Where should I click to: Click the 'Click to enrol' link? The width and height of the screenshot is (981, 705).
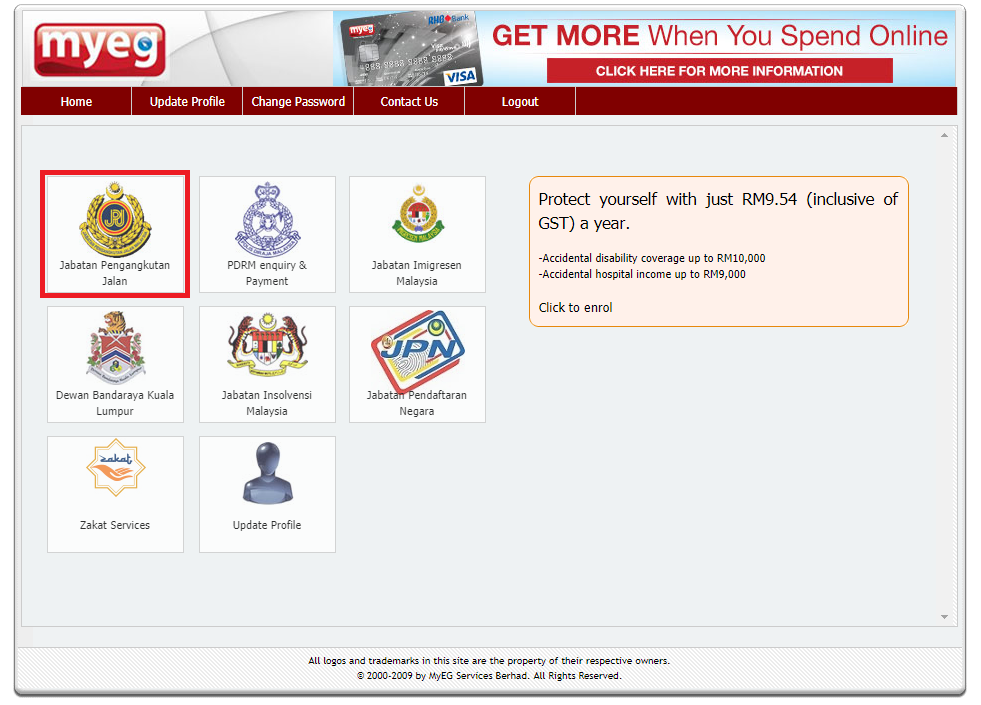(576, 308)
